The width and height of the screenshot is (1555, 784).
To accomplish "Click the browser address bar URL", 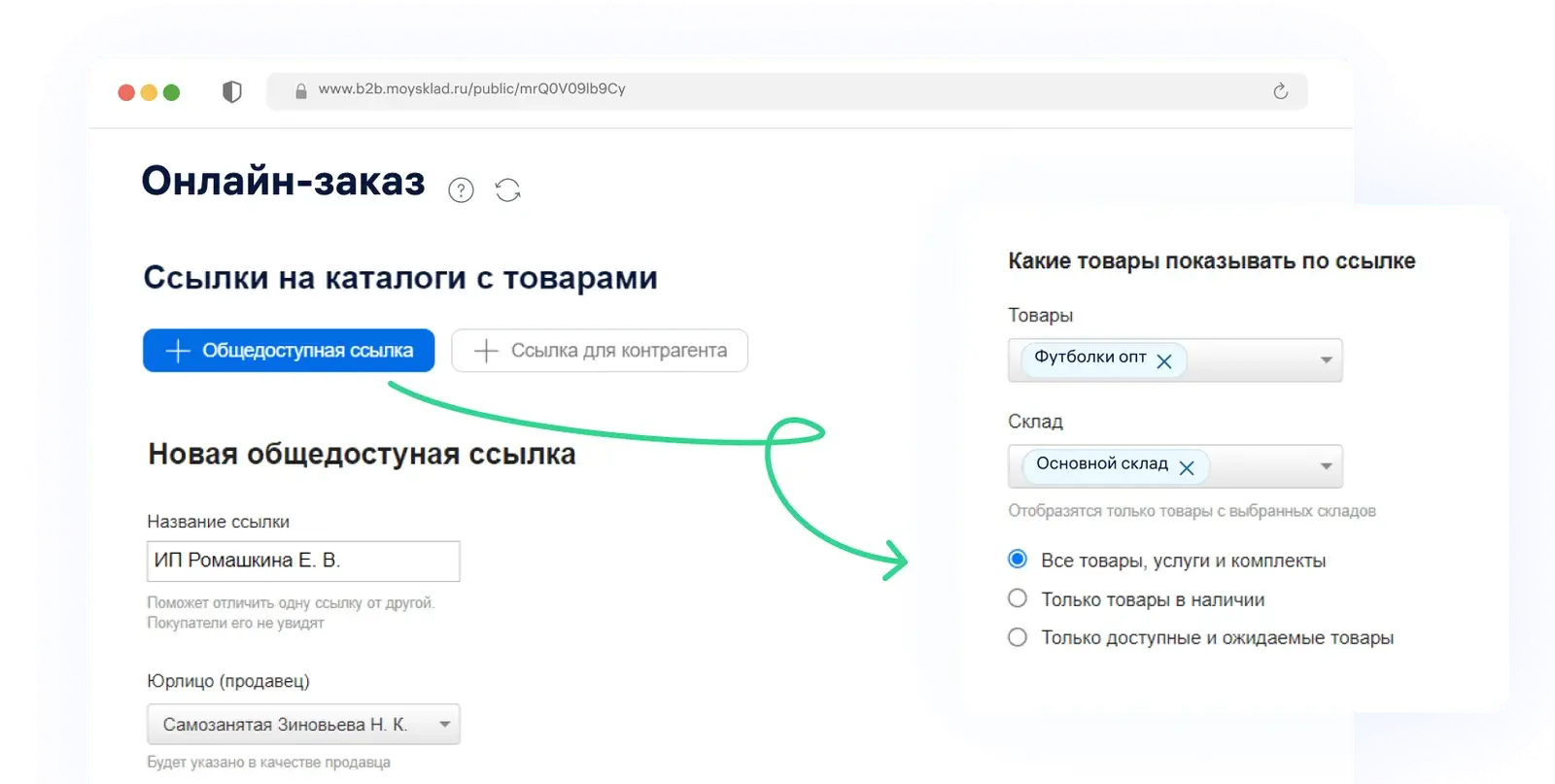I will 472,89.
